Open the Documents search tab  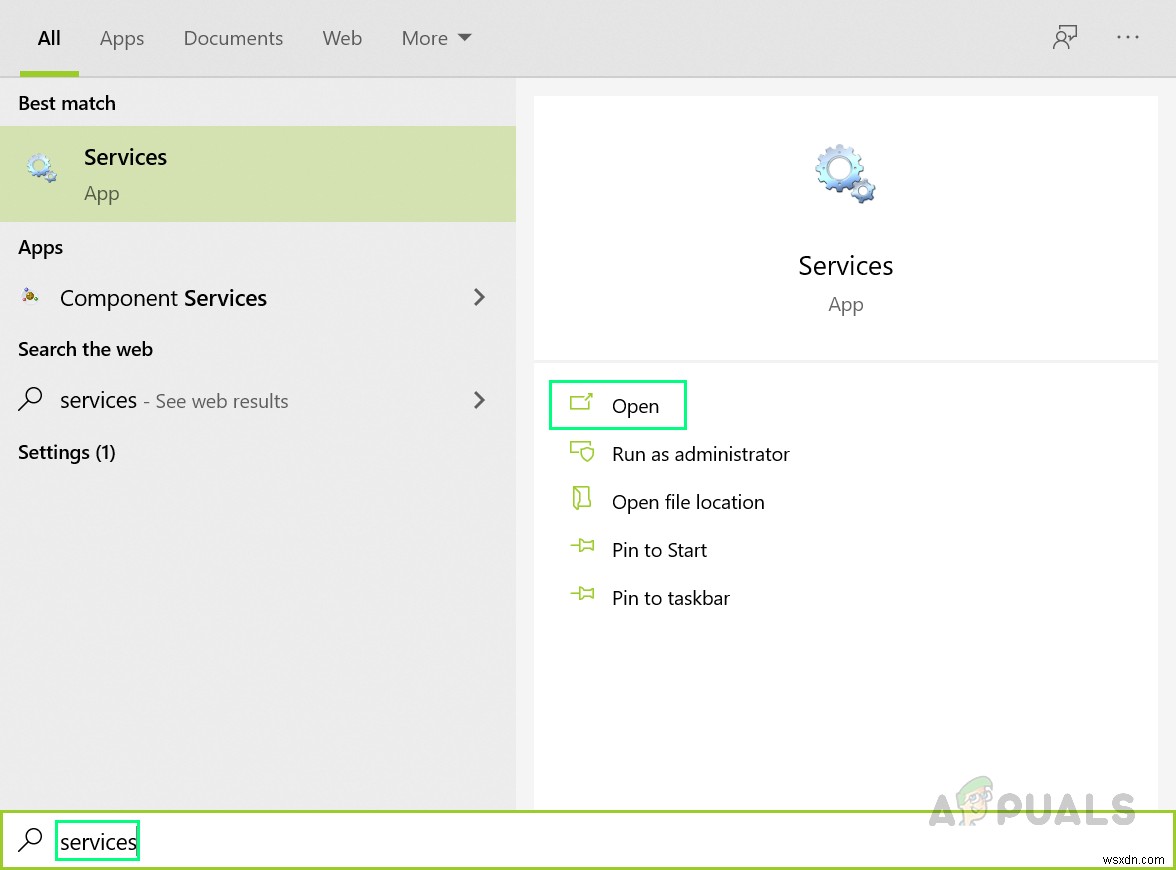(x=233, y=38)
